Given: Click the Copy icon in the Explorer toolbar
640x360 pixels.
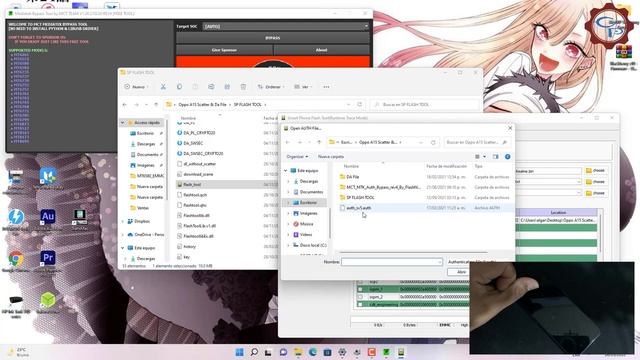Looking at the screenshot, I should [x=179, y=87].
